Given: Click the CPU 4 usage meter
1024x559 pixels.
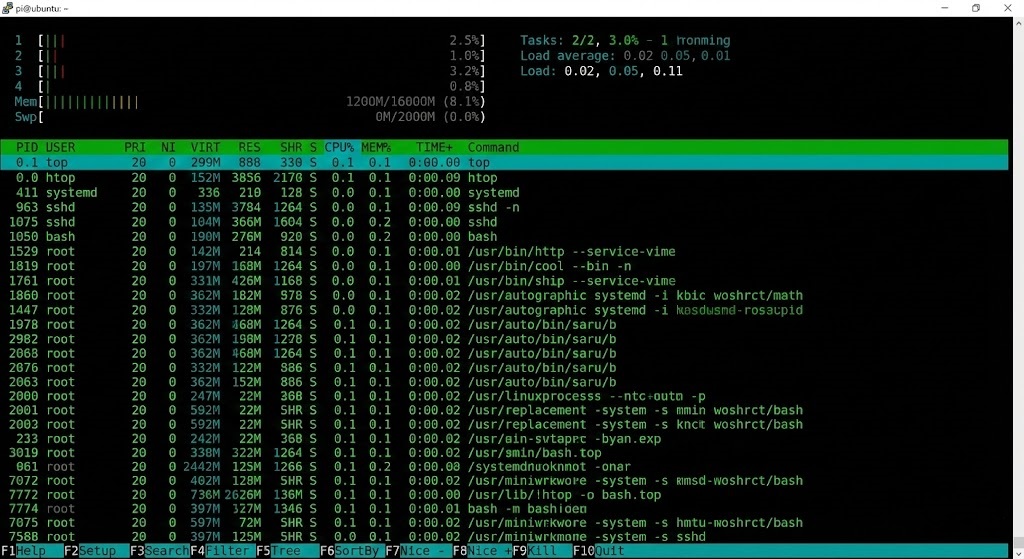Looking at the screenshot, I should point(250,86).
